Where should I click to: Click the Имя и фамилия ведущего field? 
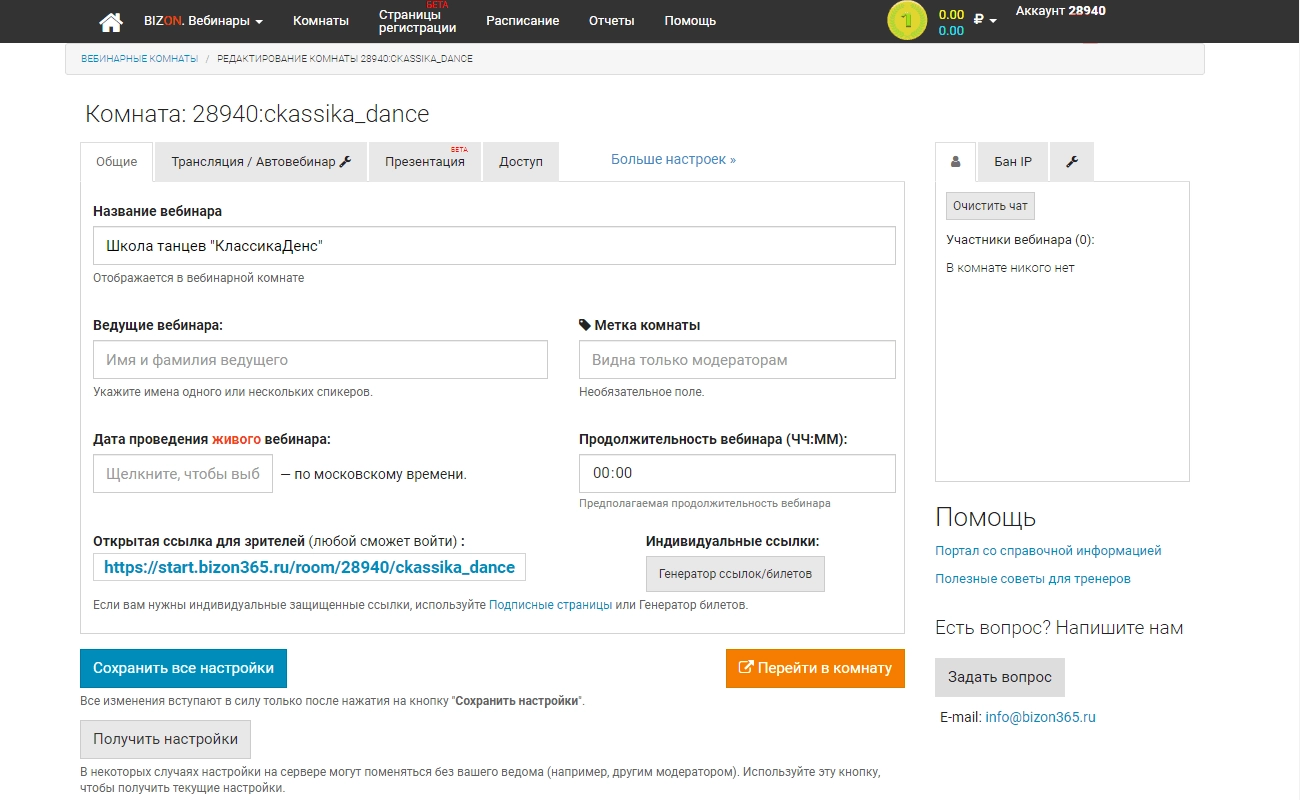tap(320, 360)
